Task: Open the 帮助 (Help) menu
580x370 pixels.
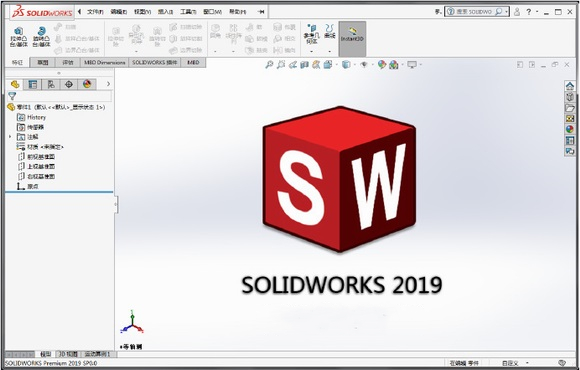Action: (237, 12)
